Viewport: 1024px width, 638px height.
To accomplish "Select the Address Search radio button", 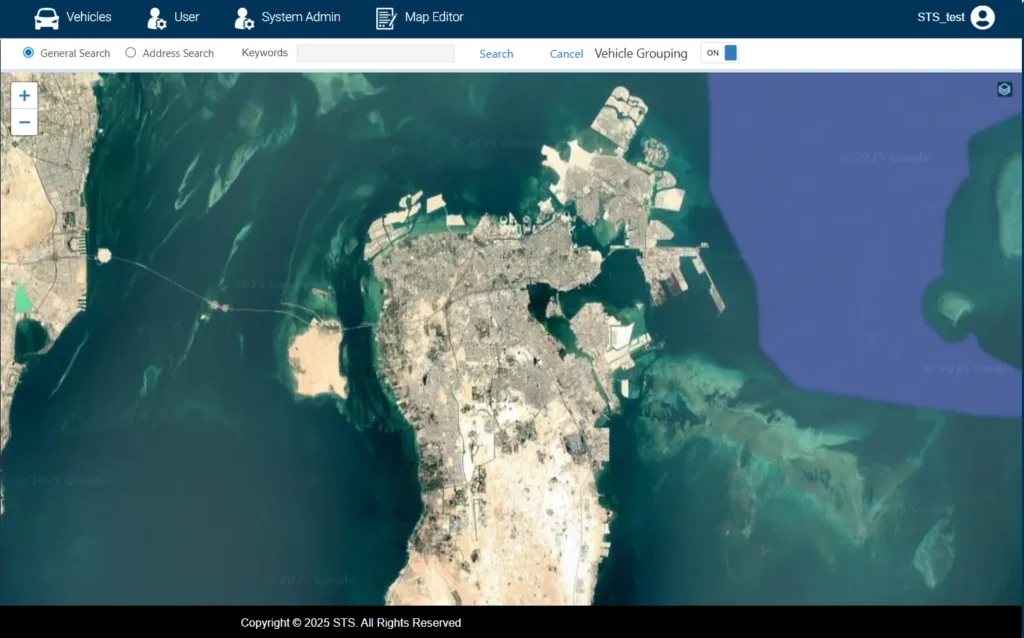I will (131, 53).
